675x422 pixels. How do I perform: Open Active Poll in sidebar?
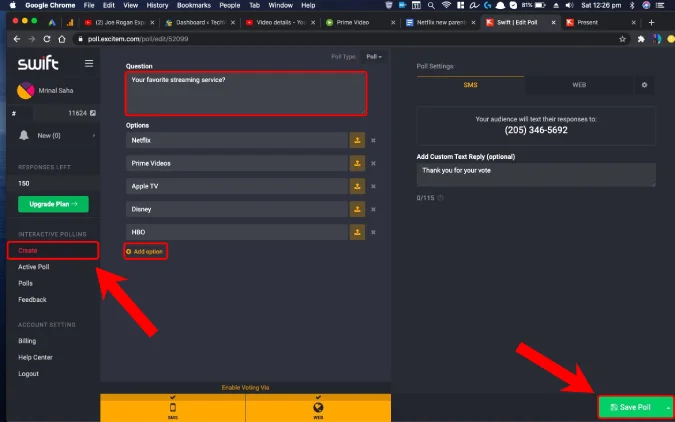tap(34, 267)
